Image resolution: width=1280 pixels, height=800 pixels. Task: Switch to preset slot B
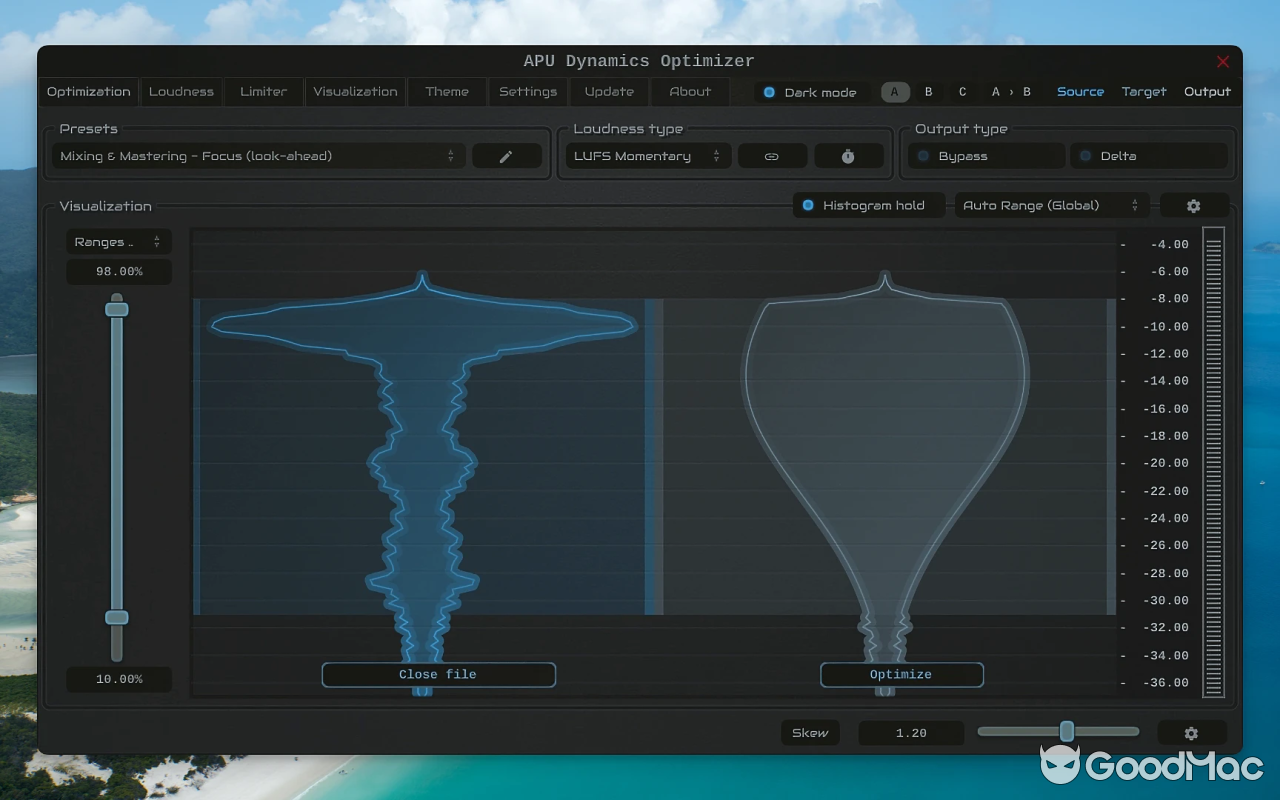click(x=928, y=91)
